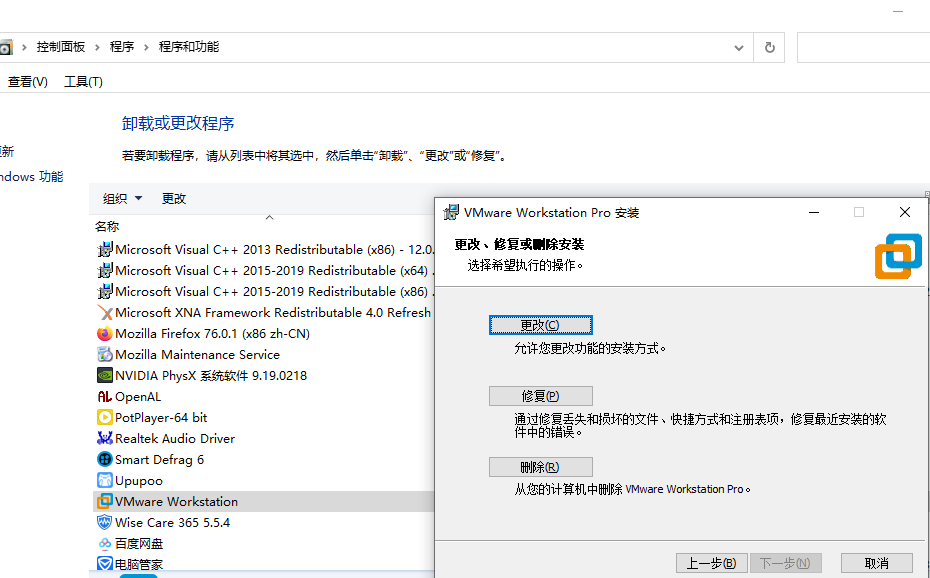Click the Upupoo icon
The image size is (930, 578).
click(104, 480)
